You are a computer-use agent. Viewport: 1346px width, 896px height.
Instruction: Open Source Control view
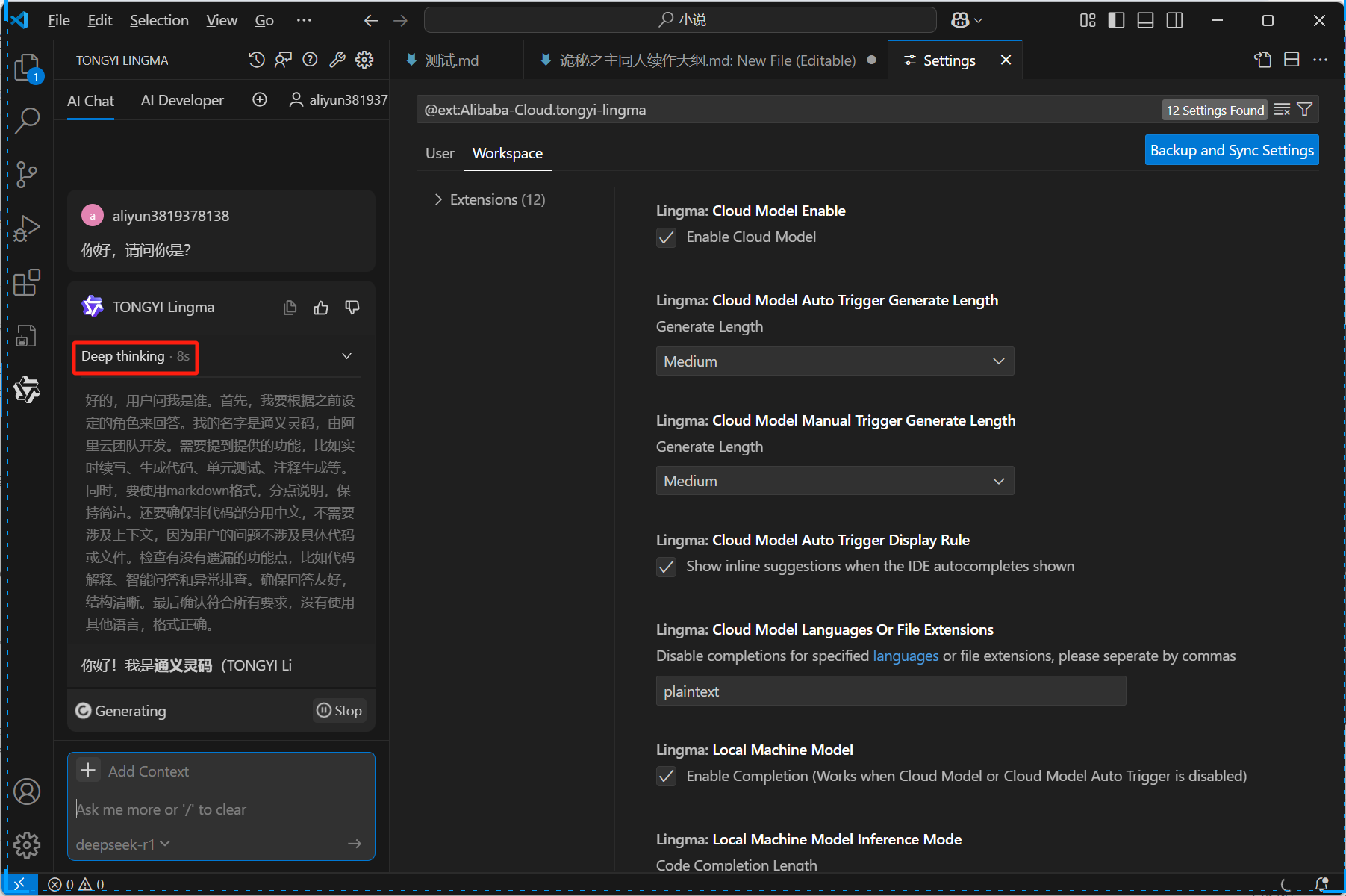coord(28,174)
